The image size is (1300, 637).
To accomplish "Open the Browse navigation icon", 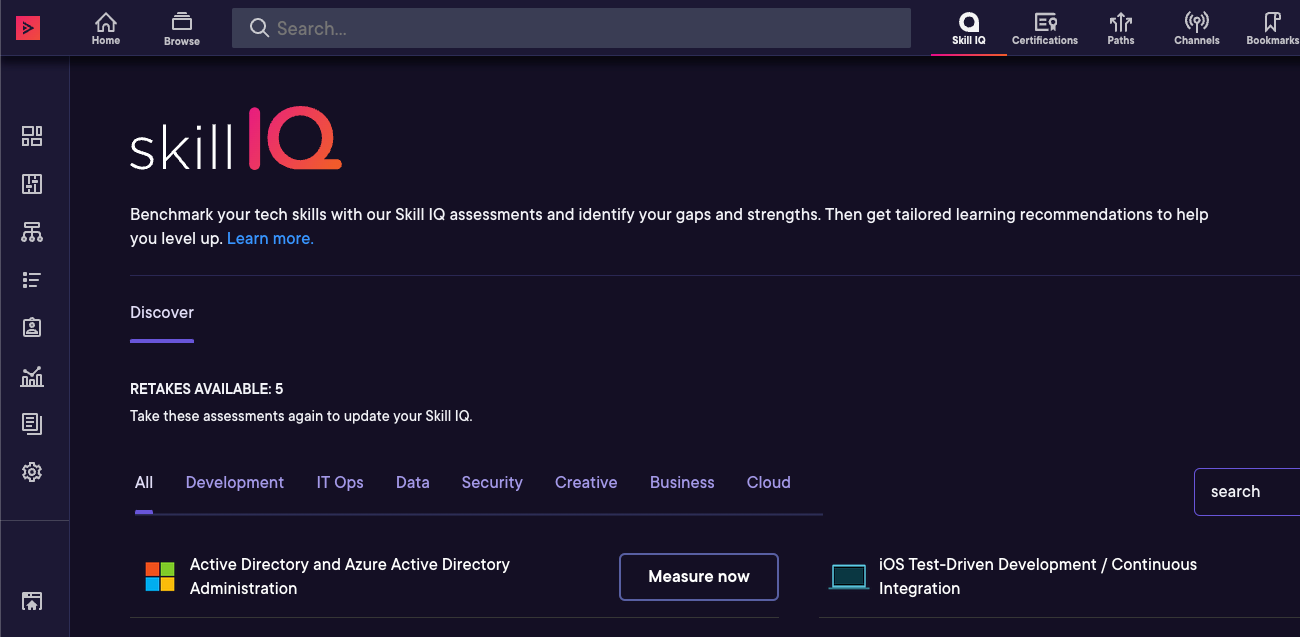I will click(182, 28).
